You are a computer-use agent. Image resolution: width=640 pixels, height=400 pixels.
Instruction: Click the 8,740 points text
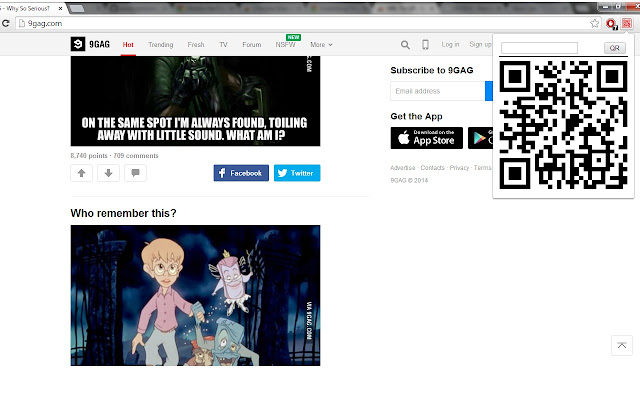pyautogui.click(x=89, y=156)
